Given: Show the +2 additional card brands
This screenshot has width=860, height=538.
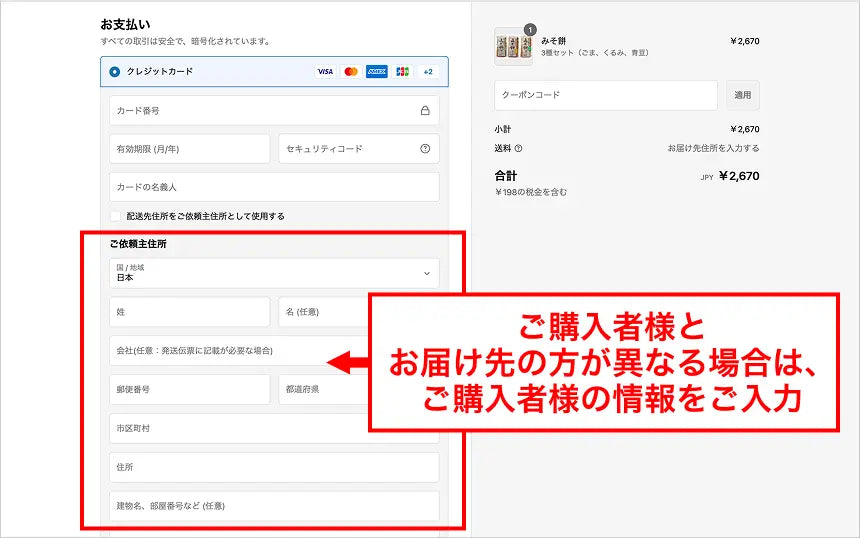Looking at the screenshot, I should (x=428, y=71).
